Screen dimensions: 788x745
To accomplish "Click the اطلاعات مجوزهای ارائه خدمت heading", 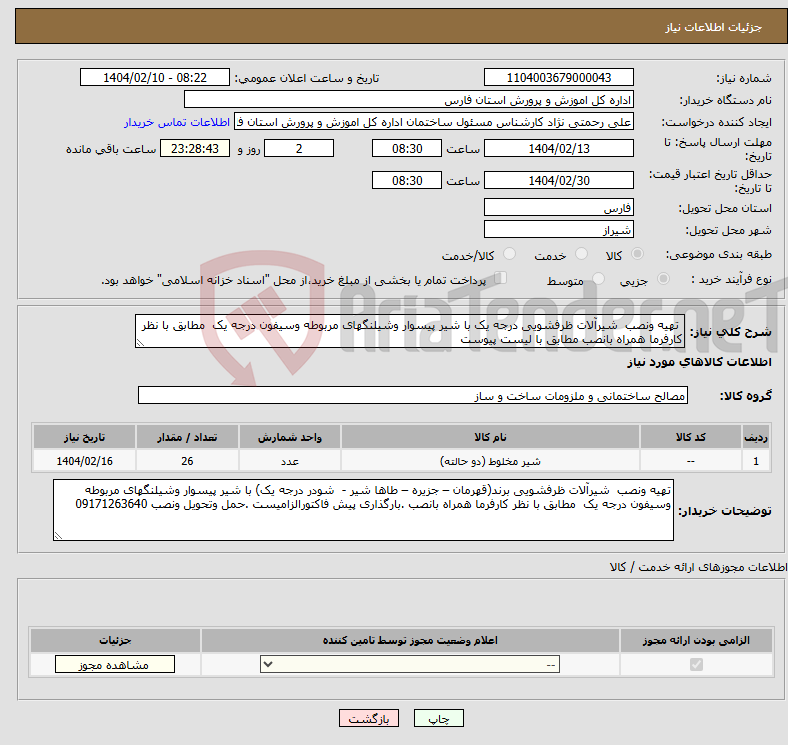I will pyautogui.click(x=698, y=567).
